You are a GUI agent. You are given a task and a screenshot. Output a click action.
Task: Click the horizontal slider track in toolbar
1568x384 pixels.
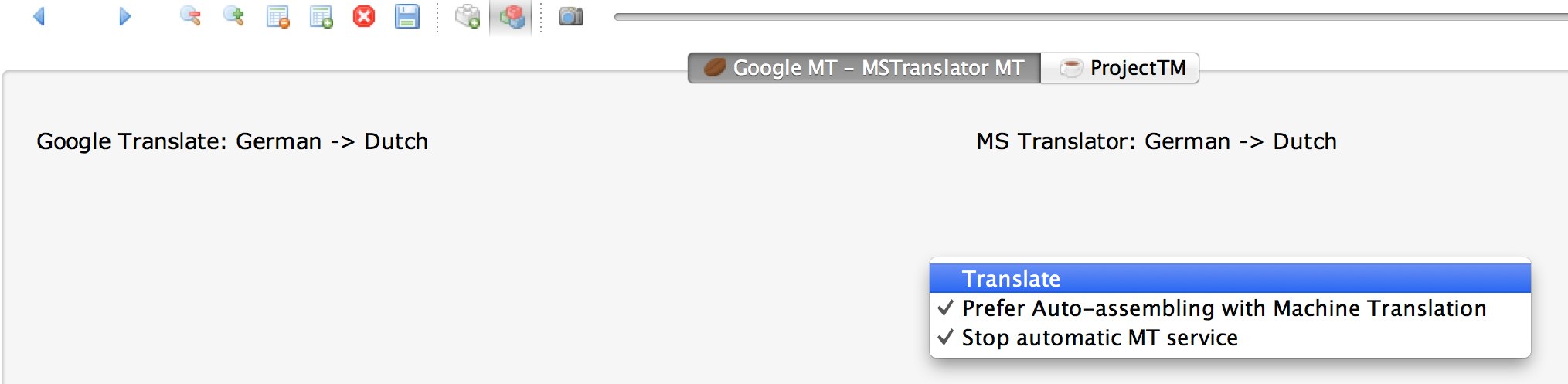1082,16
